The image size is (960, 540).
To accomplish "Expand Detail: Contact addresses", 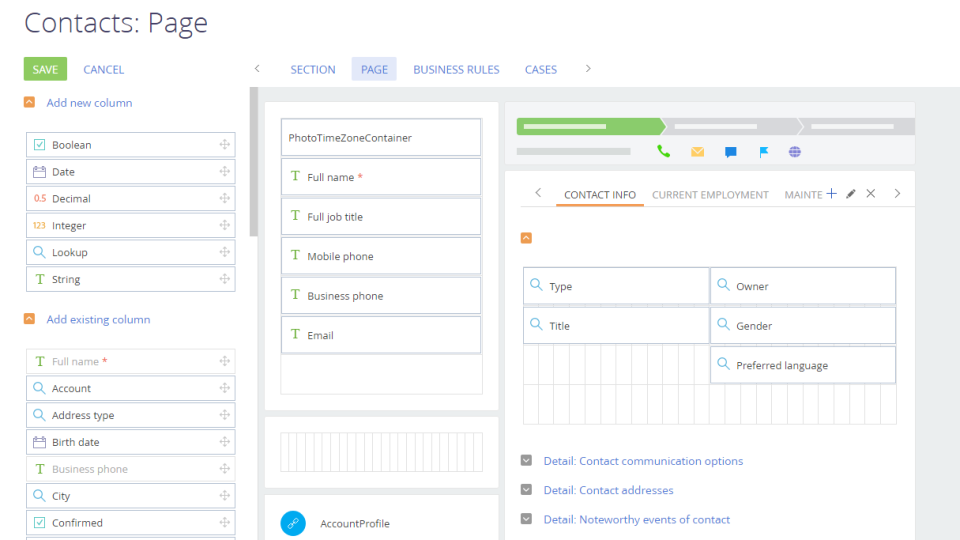I will (x=526, y=490).
